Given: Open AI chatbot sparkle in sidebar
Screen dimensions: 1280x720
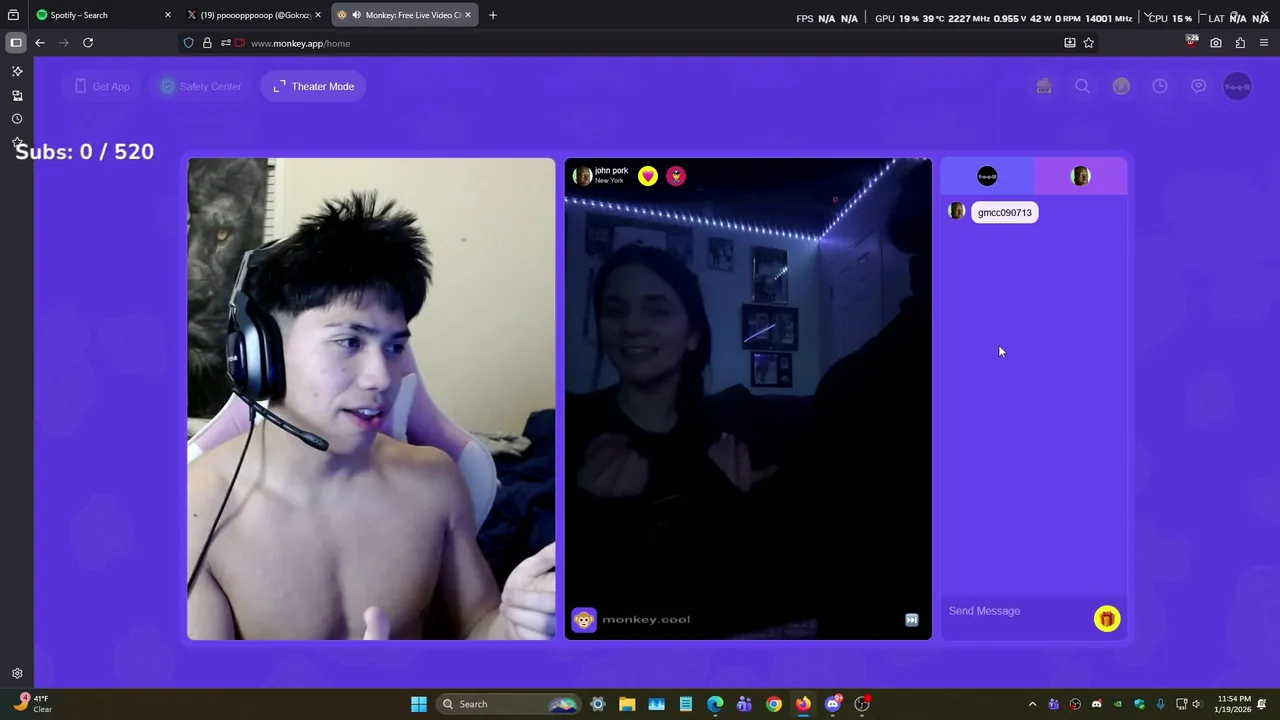Looking at the screenshot, I should click(17, 72).
